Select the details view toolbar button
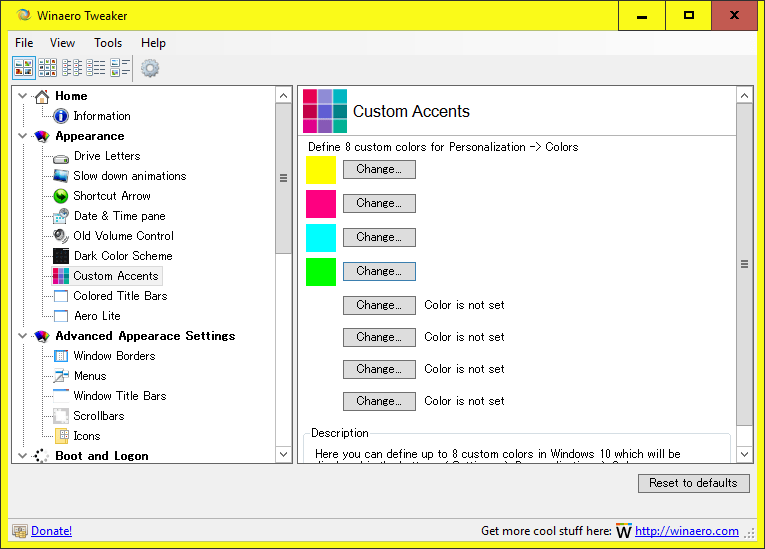765x549 pixels. pos(120,68)
